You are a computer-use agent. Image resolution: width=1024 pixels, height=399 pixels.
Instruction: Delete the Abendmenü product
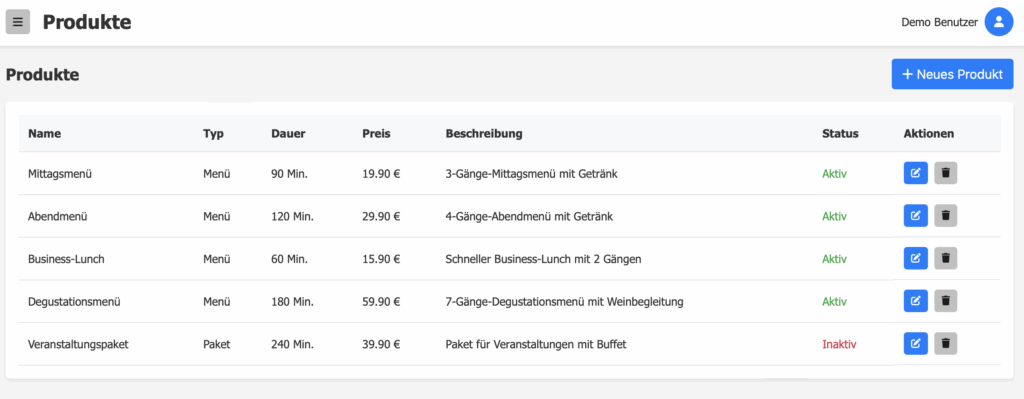click(946, 216)
